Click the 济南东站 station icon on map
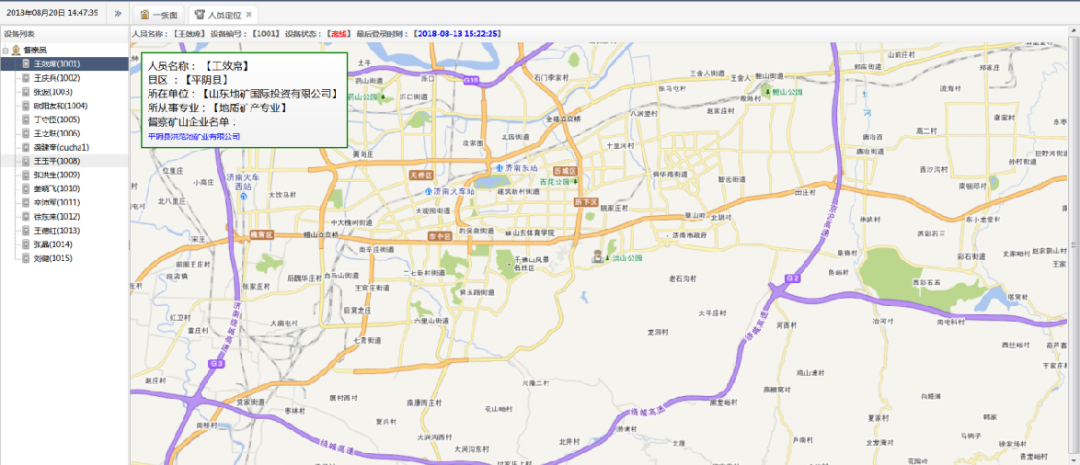 (x=499, y=167)
